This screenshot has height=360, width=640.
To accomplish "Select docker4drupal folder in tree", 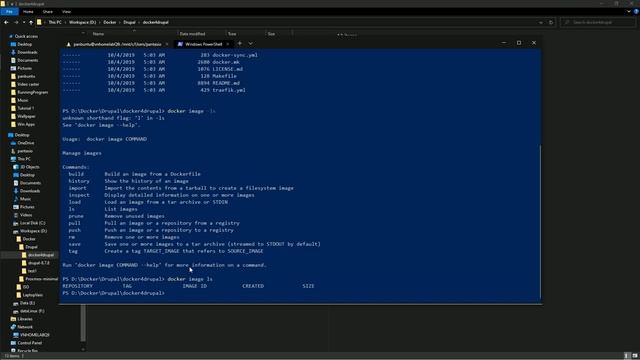I will pos(40,255).
